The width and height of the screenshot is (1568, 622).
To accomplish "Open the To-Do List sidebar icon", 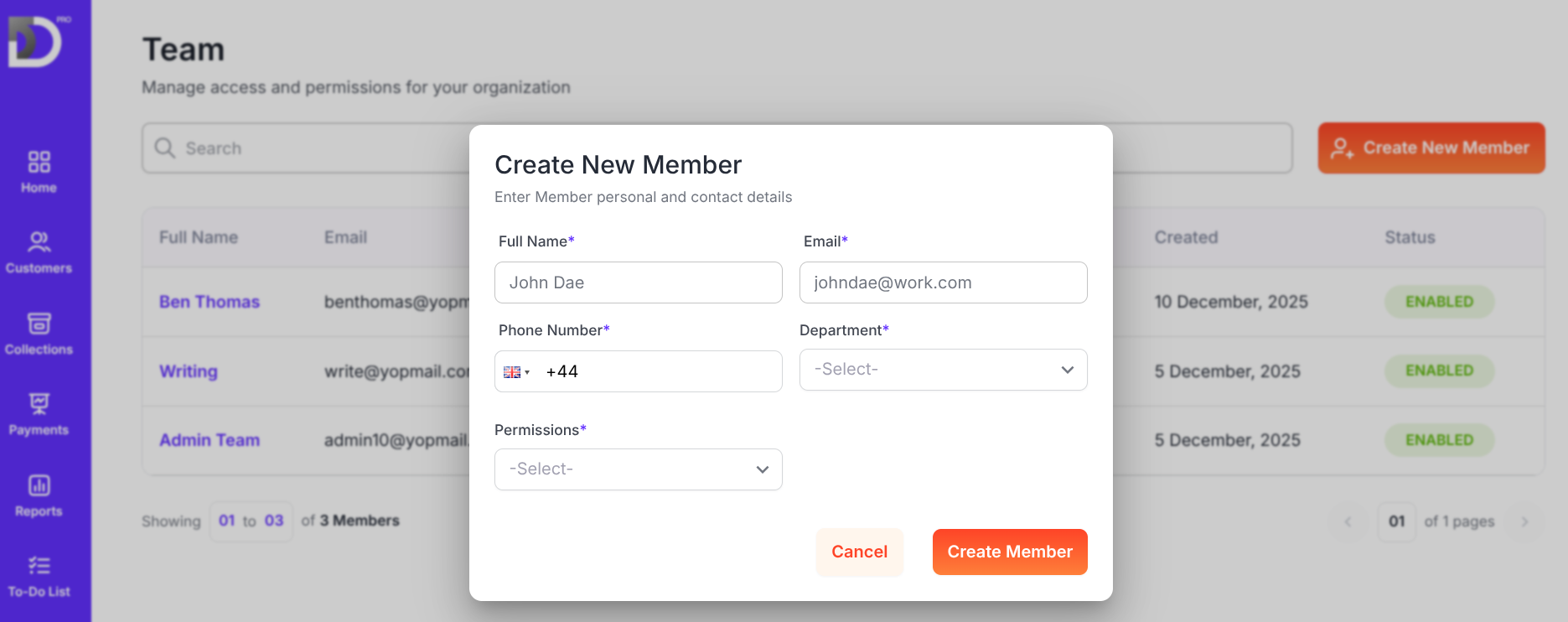I will point(39,566).
